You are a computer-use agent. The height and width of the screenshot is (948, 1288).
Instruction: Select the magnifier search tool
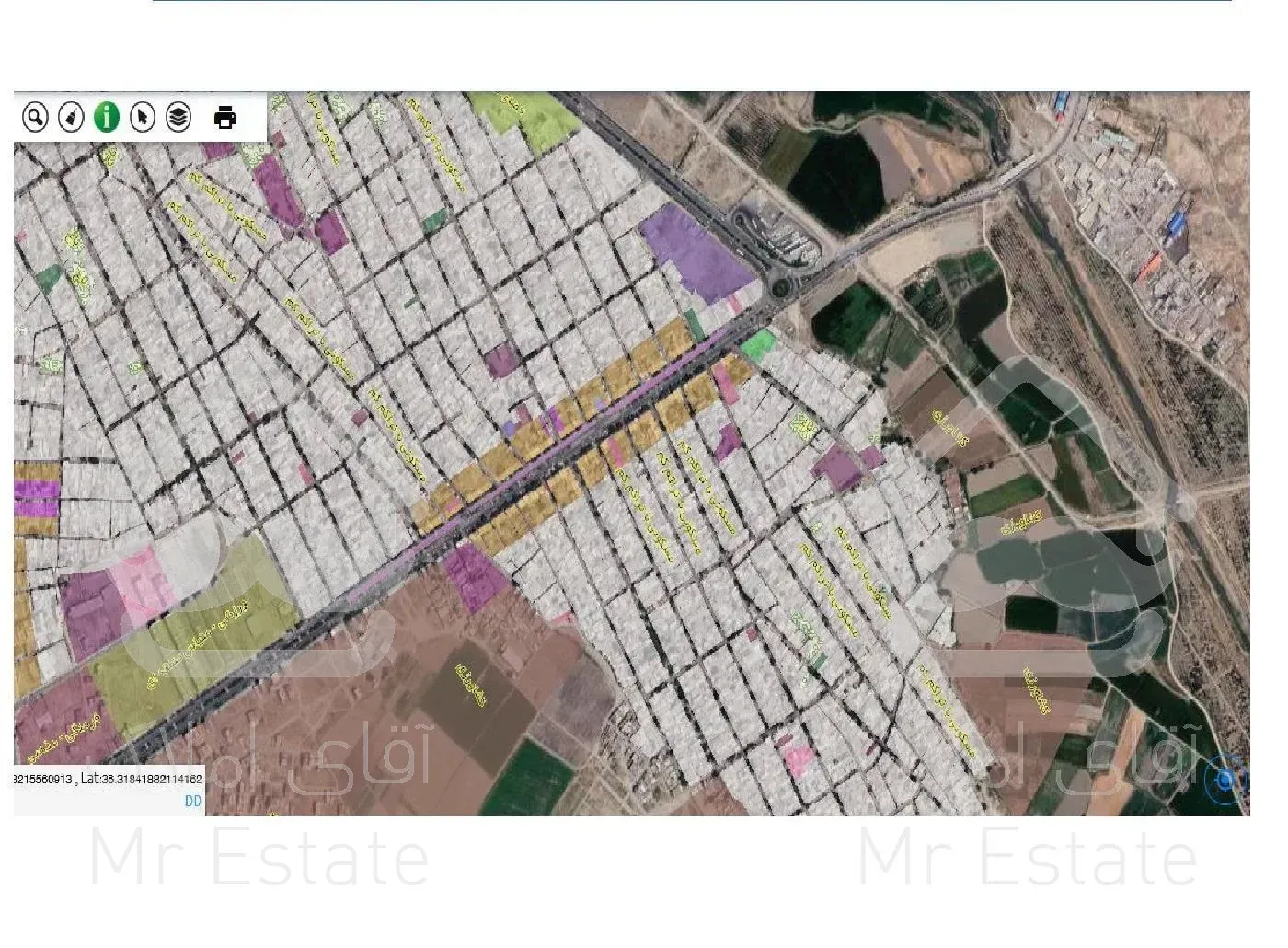(x=35, y=117)
